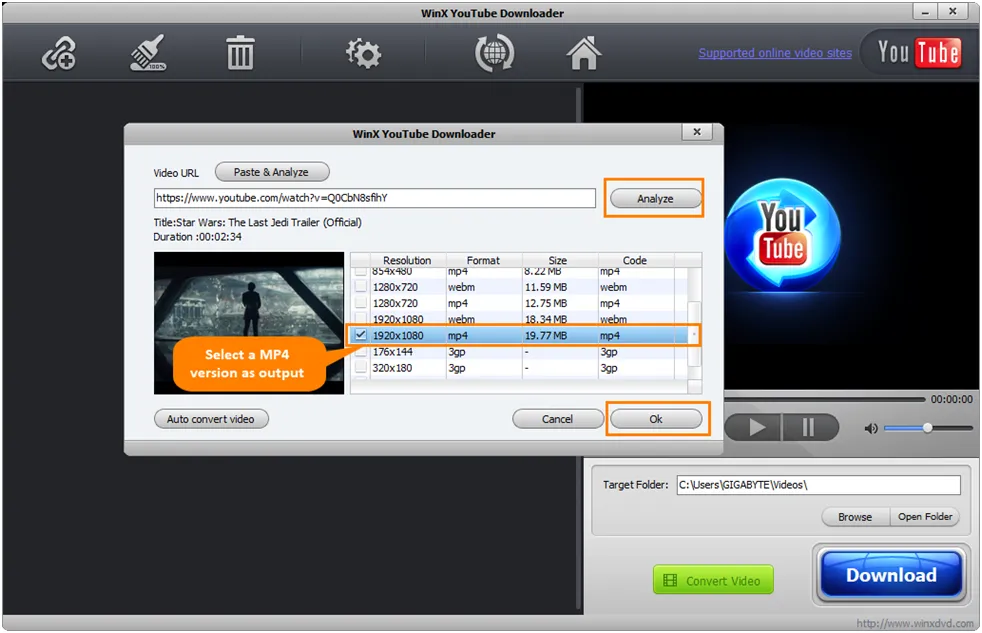982x633 pixels.
Task: Click the YouTube logo
Action: pos(917,52)
